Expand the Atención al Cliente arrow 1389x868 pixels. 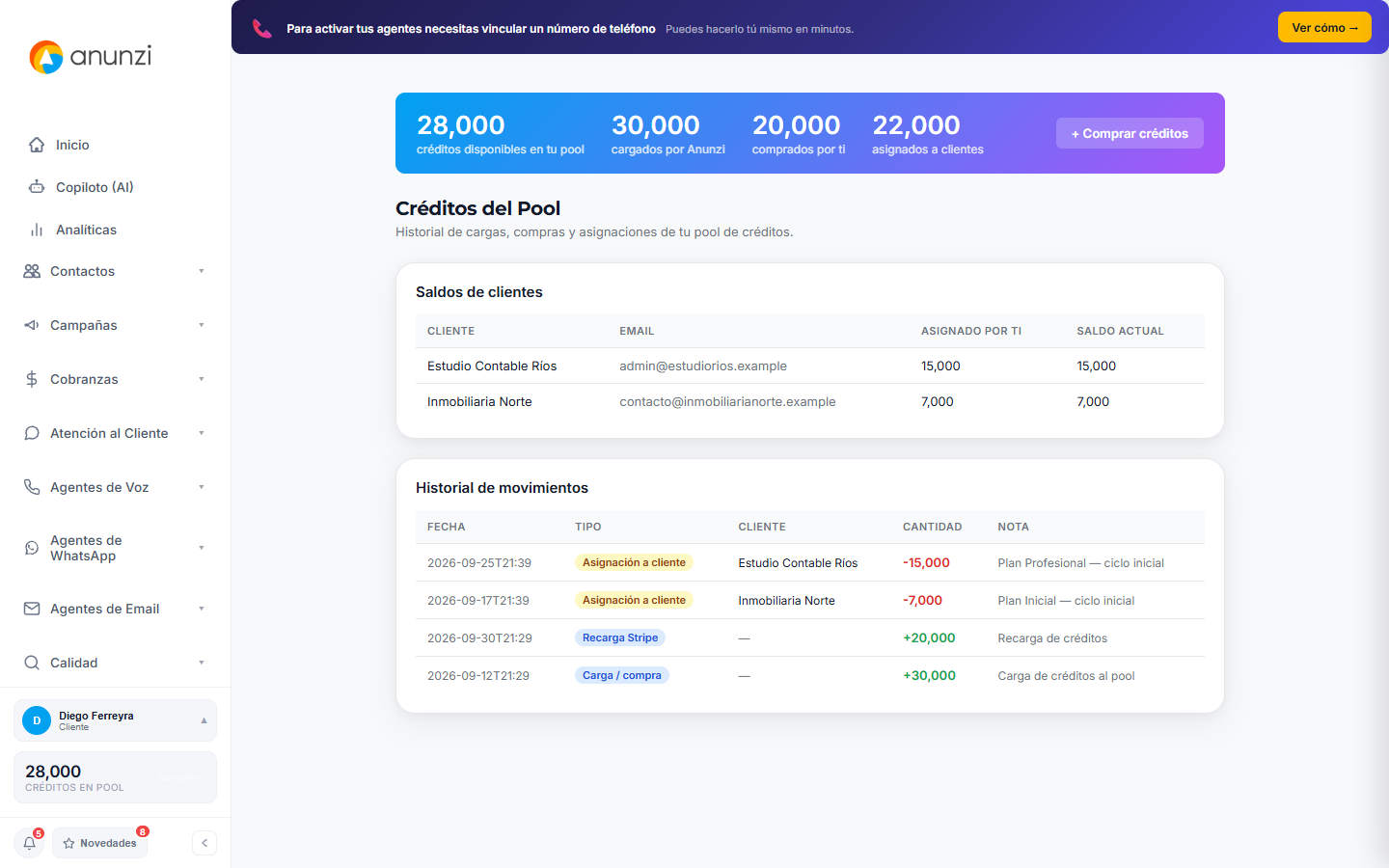(202, 433)
